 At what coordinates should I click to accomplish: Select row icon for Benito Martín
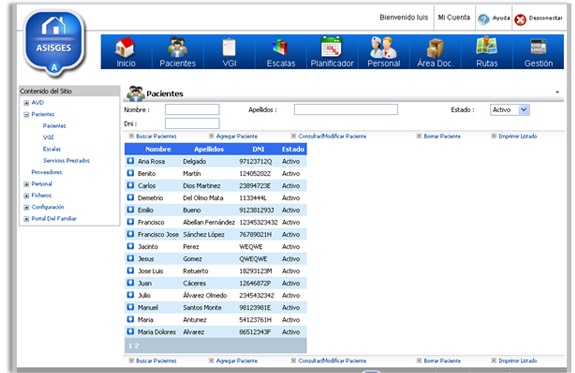[131, 173]
